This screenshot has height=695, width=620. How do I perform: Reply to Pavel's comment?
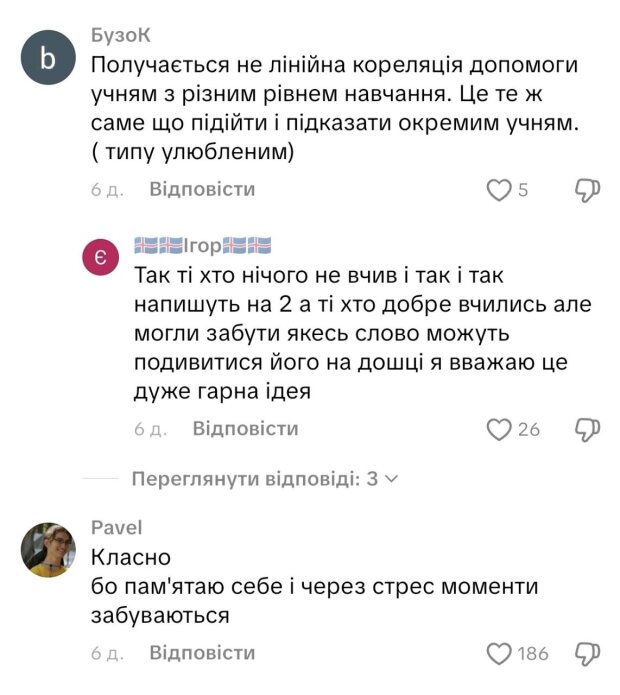[x=202, y=653]
